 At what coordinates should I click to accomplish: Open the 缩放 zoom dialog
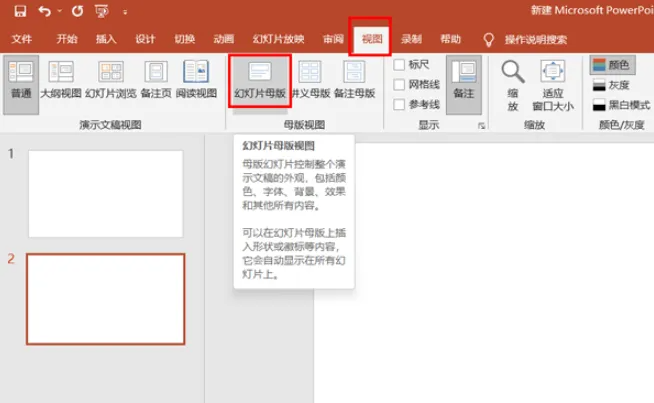point(513,86)
